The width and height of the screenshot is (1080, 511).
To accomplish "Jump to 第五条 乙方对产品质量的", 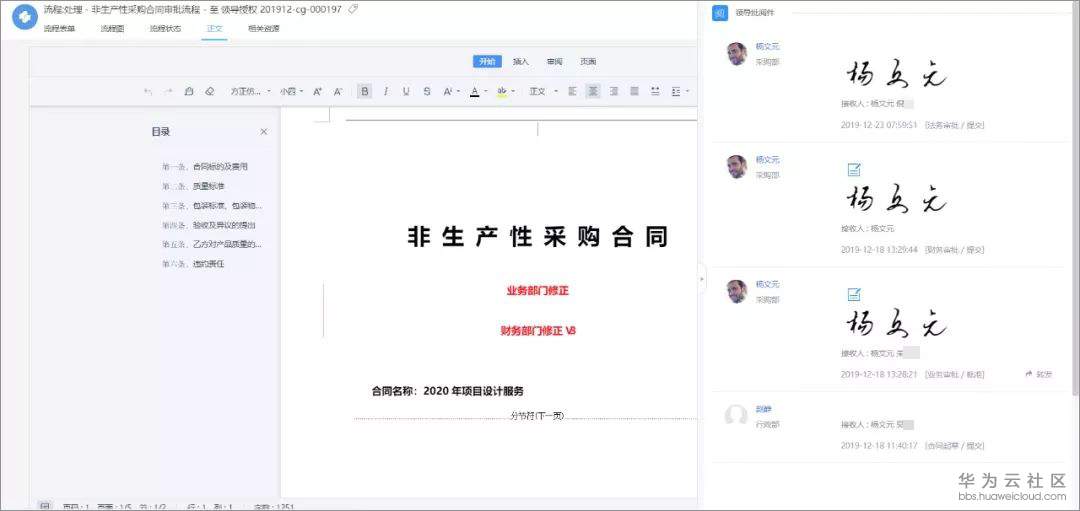I will point(211,244).
